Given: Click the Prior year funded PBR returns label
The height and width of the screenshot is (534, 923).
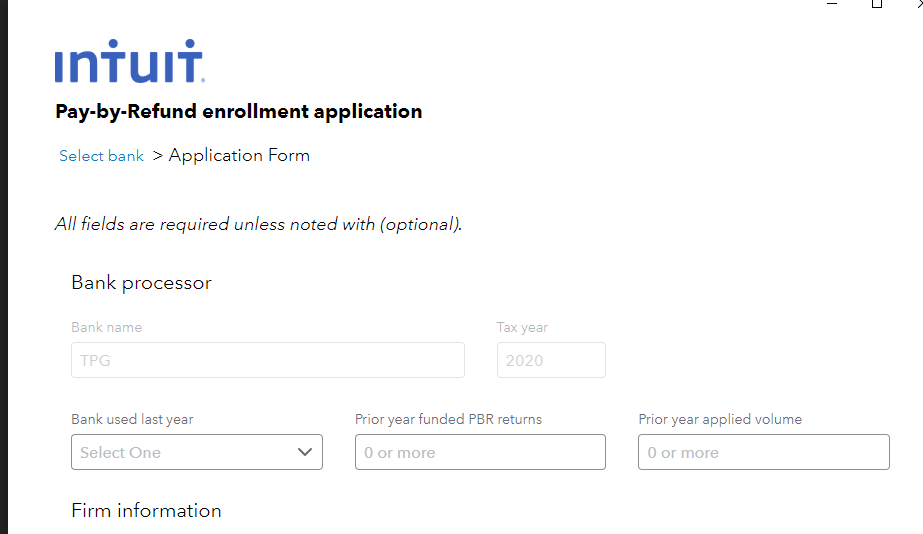Looking at the screenshot, I should [448, 419].
